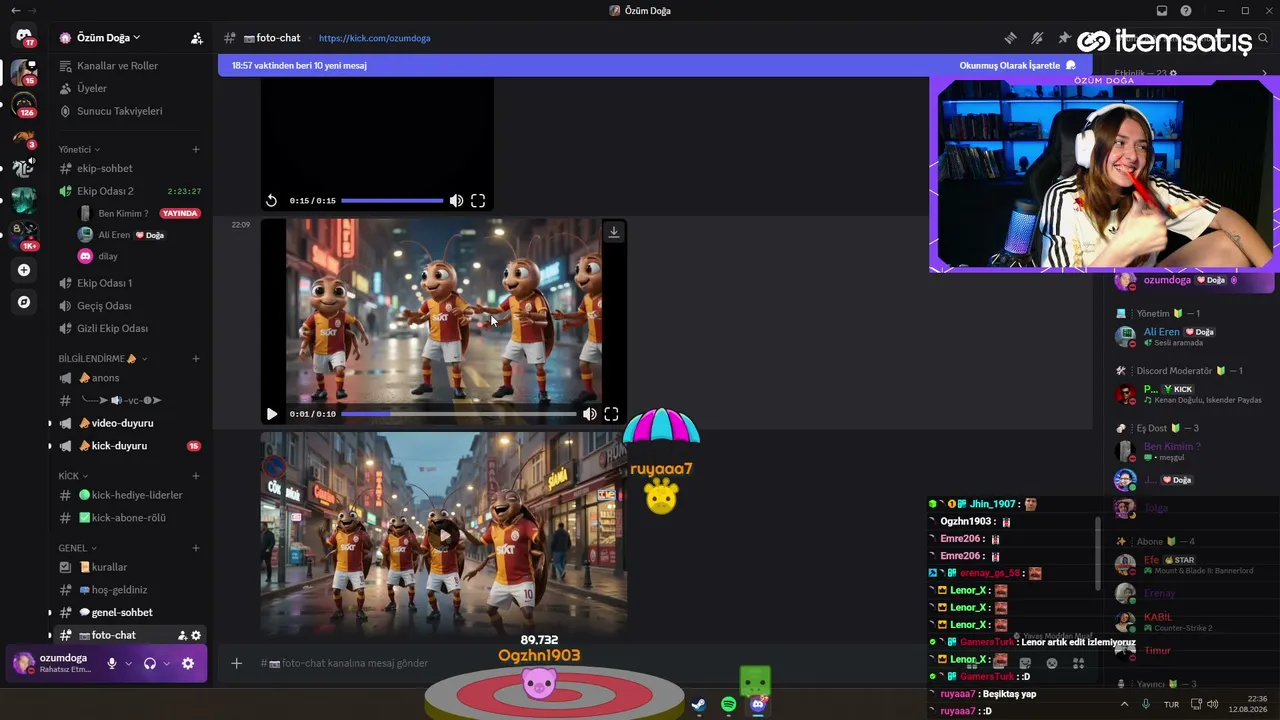Download the first cockroach video

pyautogui.click(x=614, y=232)
